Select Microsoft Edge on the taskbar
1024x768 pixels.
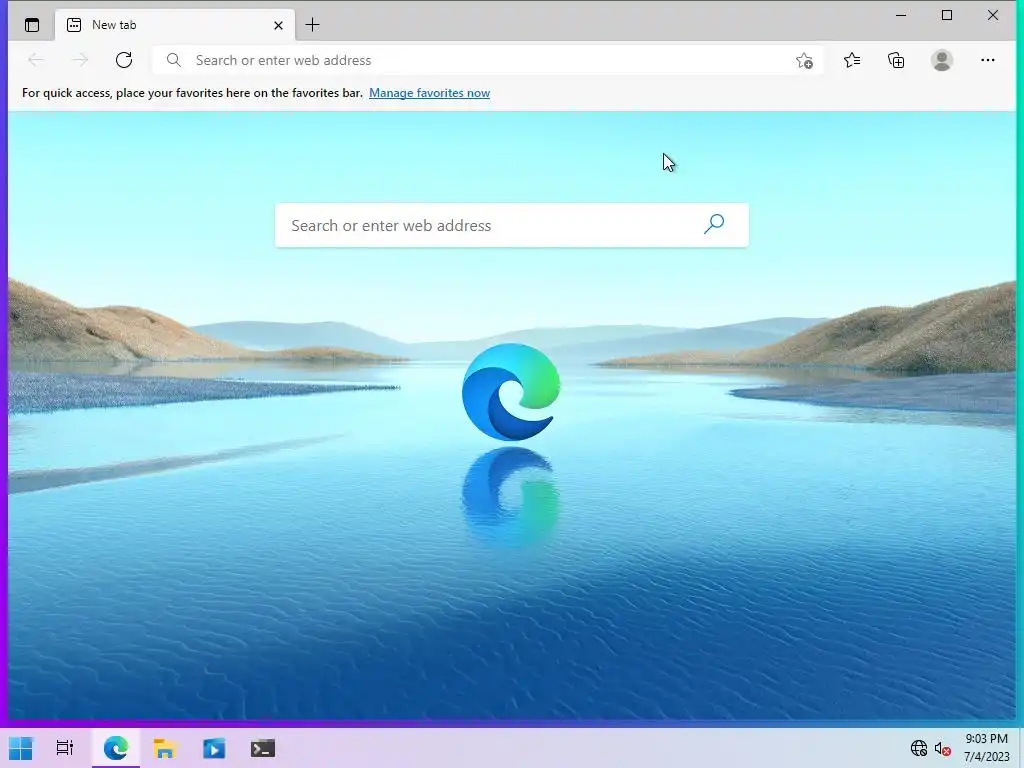[x=116, y=748]
